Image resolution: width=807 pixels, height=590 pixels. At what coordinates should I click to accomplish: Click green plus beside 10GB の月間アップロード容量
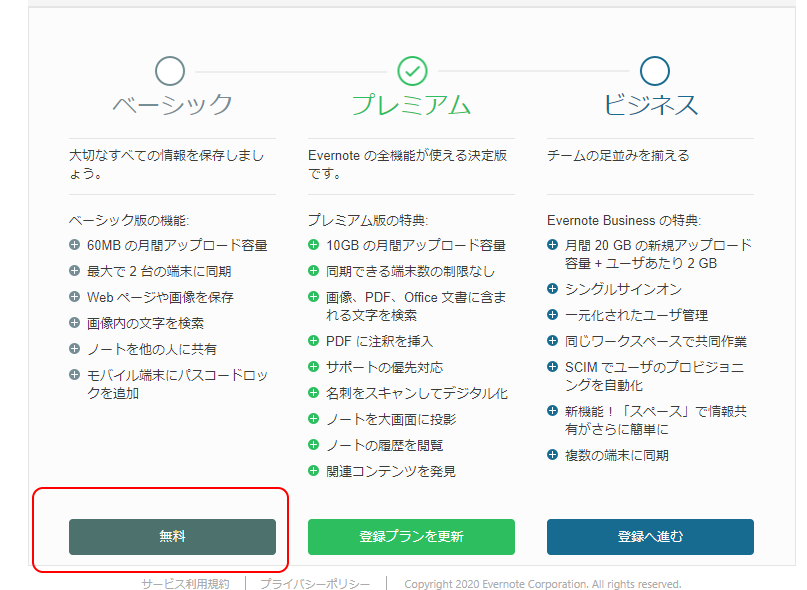pyautogui.click(x=313, y=245)
